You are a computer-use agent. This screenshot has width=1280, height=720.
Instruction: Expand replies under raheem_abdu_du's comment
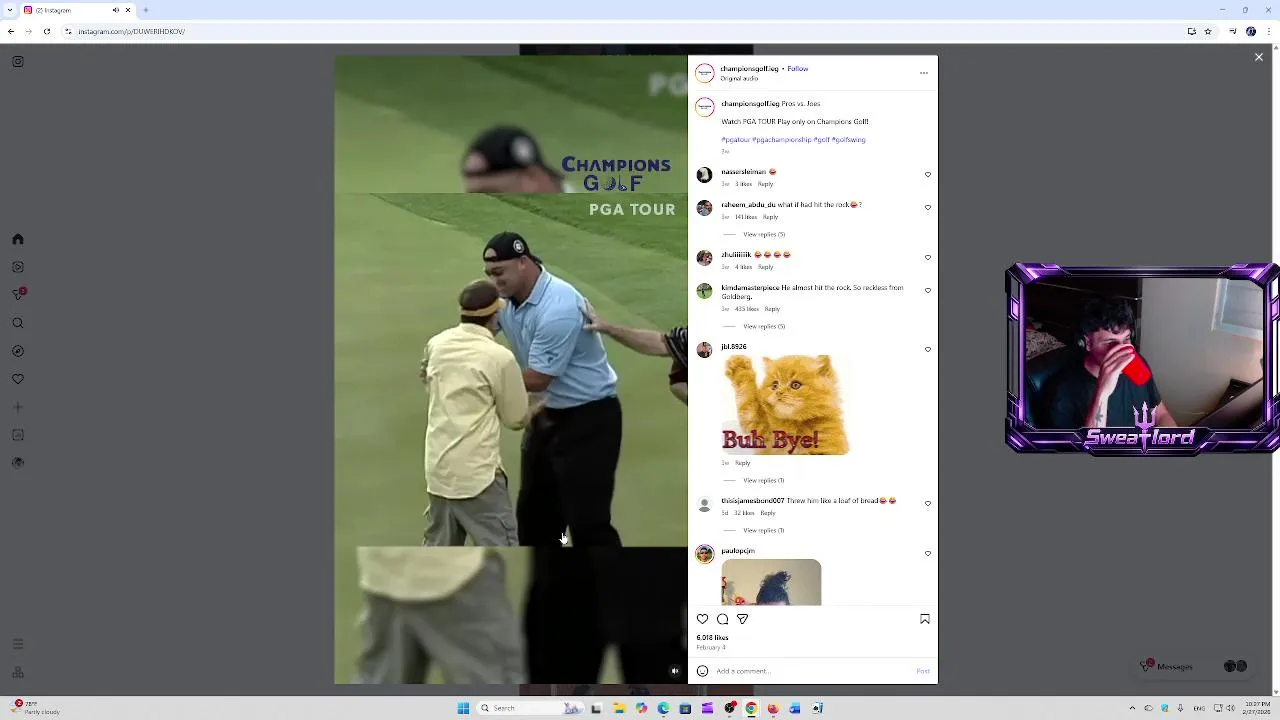[x=764, y=235]
